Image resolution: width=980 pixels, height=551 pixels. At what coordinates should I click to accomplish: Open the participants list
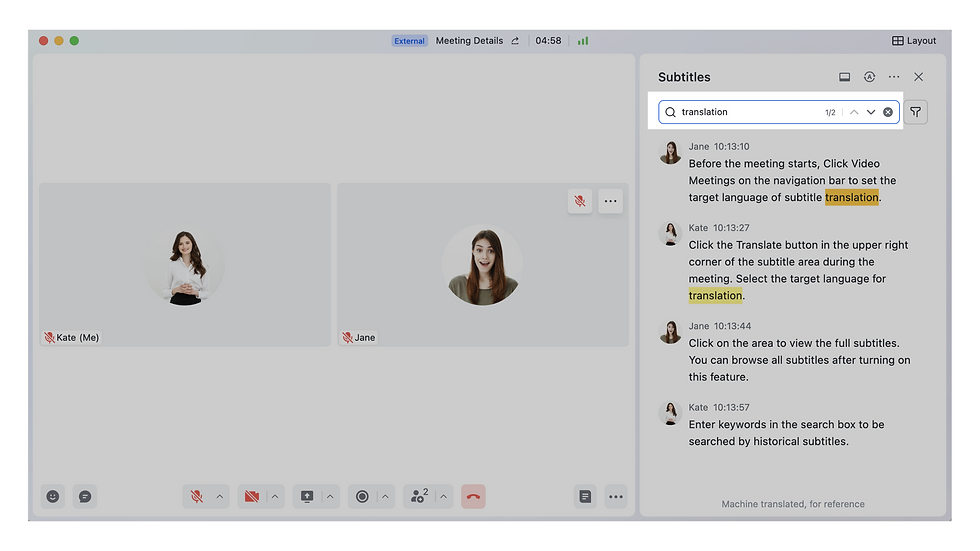click(x=419, y=497)
